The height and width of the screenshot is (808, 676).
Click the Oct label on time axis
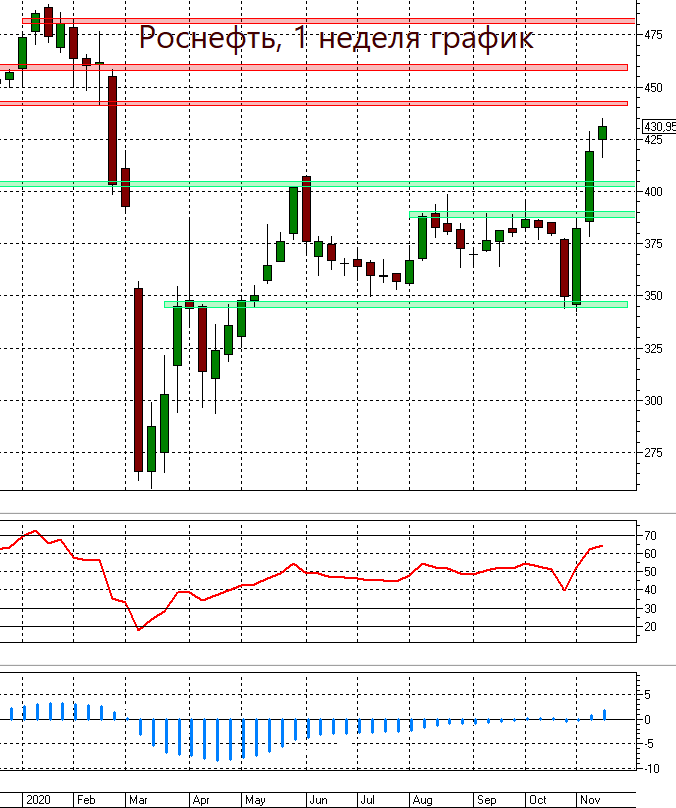click(x=537, y=800)
